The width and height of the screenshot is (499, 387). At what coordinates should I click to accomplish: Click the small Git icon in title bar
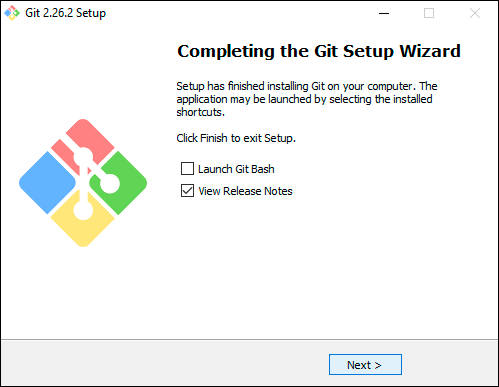pyautogui.click(x=12, y=13)
